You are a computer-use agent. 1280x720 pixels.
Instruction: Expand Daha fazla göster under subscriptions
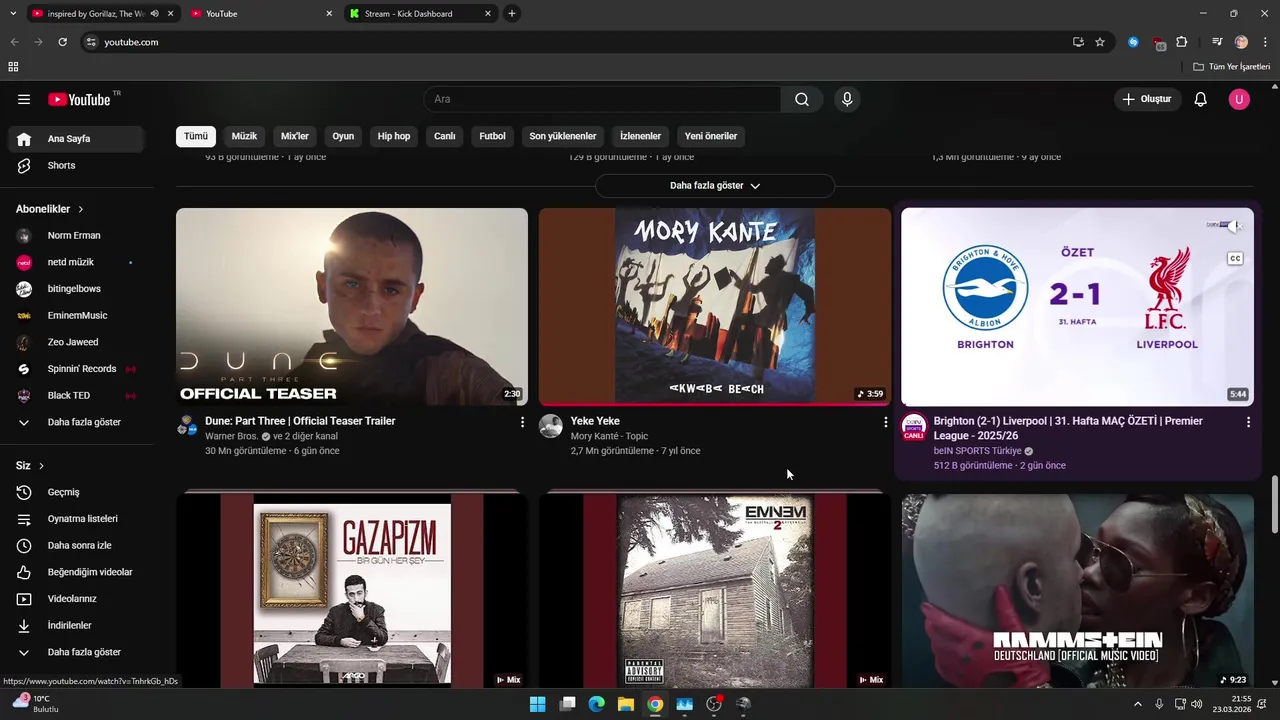pyautogui.click(x=76, y=422)
